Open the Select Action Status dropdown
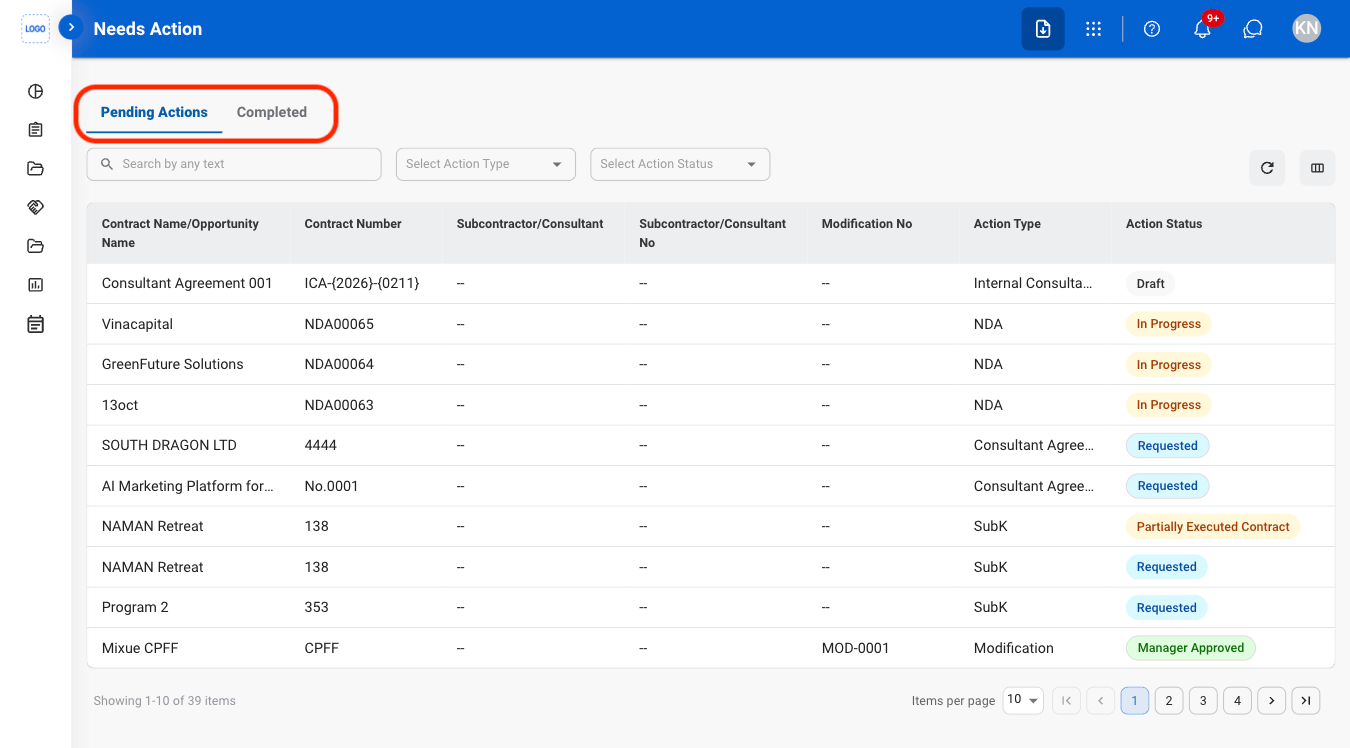The width and height of the screenshot is (1350, 748). click(680, 164)
